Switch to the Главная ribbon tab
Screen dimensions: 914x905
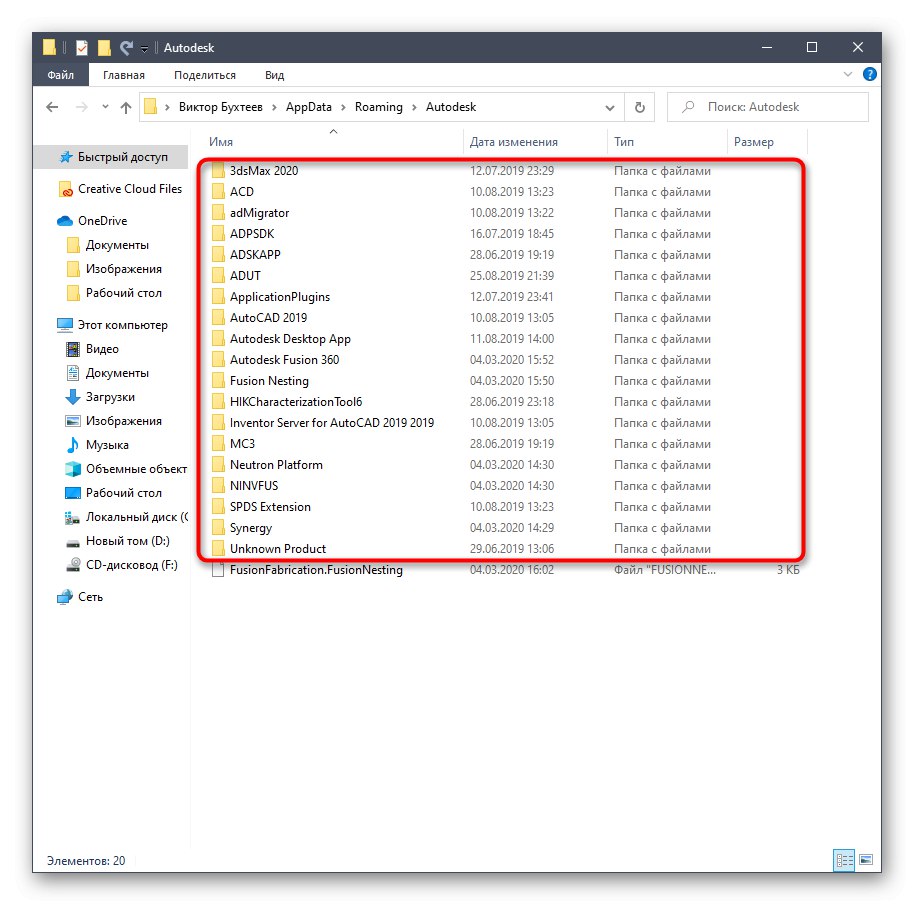pyautogui.click(x=124, y=75)
